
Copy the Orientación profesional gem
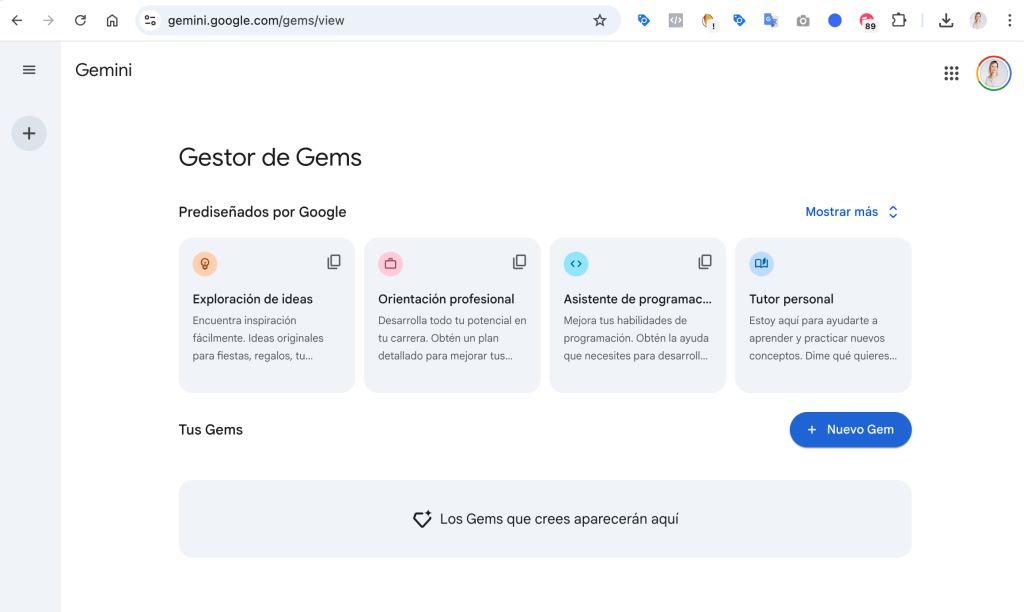pos(519,262)
